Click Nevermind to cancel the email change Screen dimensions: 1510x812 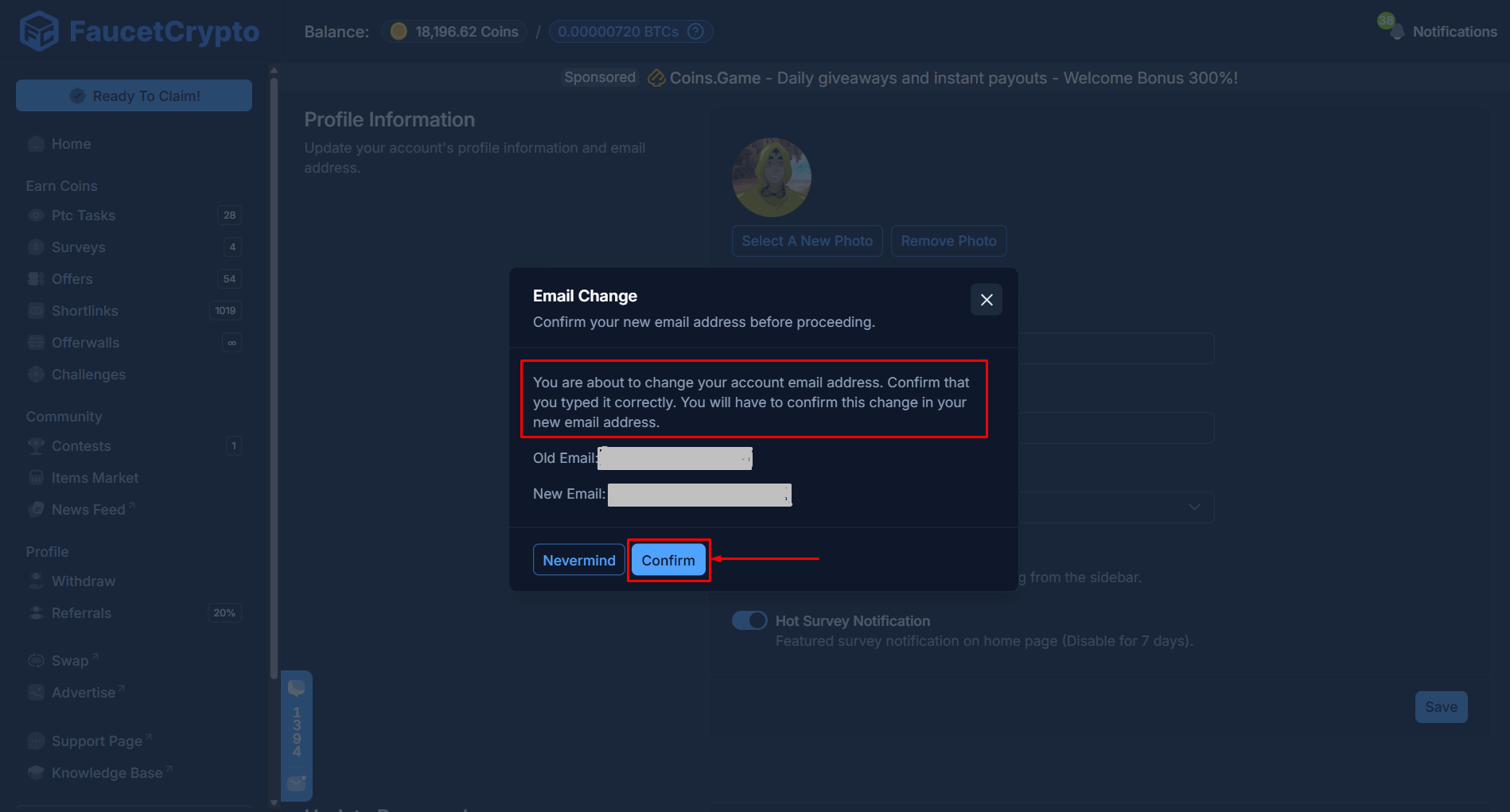pyautogui.click(x=578, y=559)
